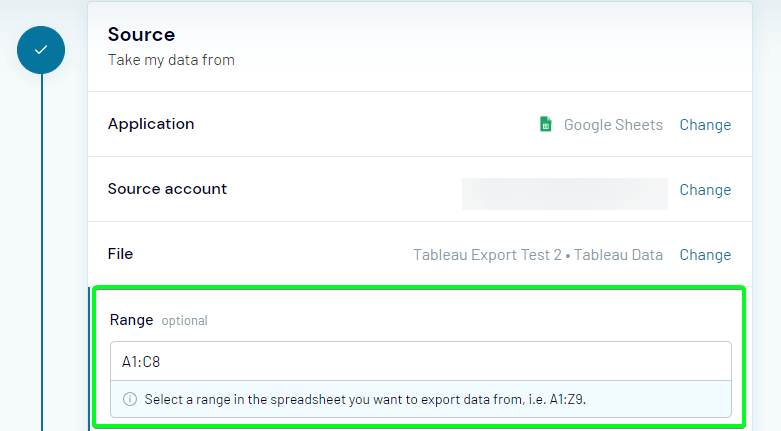This screenshot has width=781, height=431.
Task: Select the Source account row label
Action: (x=167, y=189)
